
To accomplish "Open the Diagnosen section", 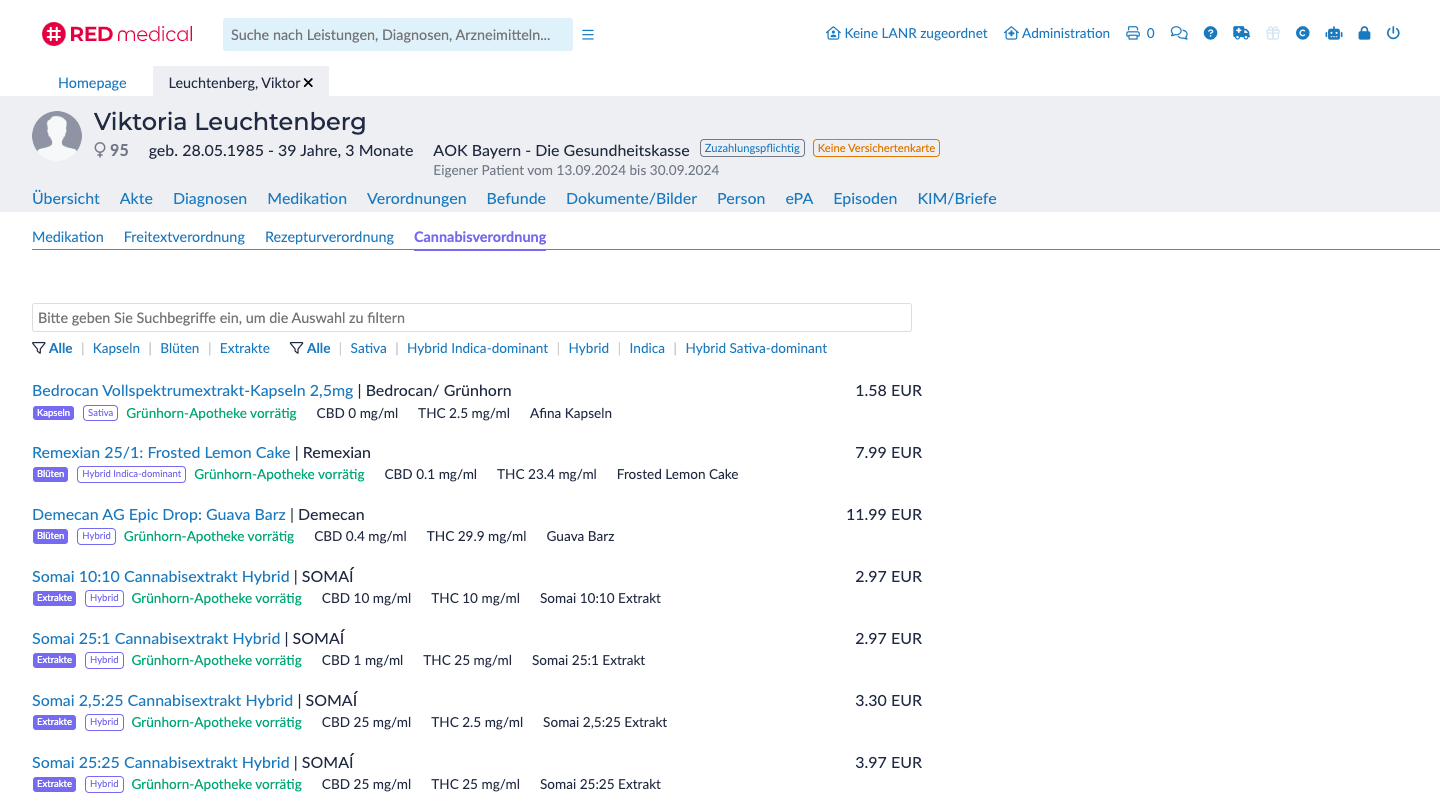I will [210, 198].
